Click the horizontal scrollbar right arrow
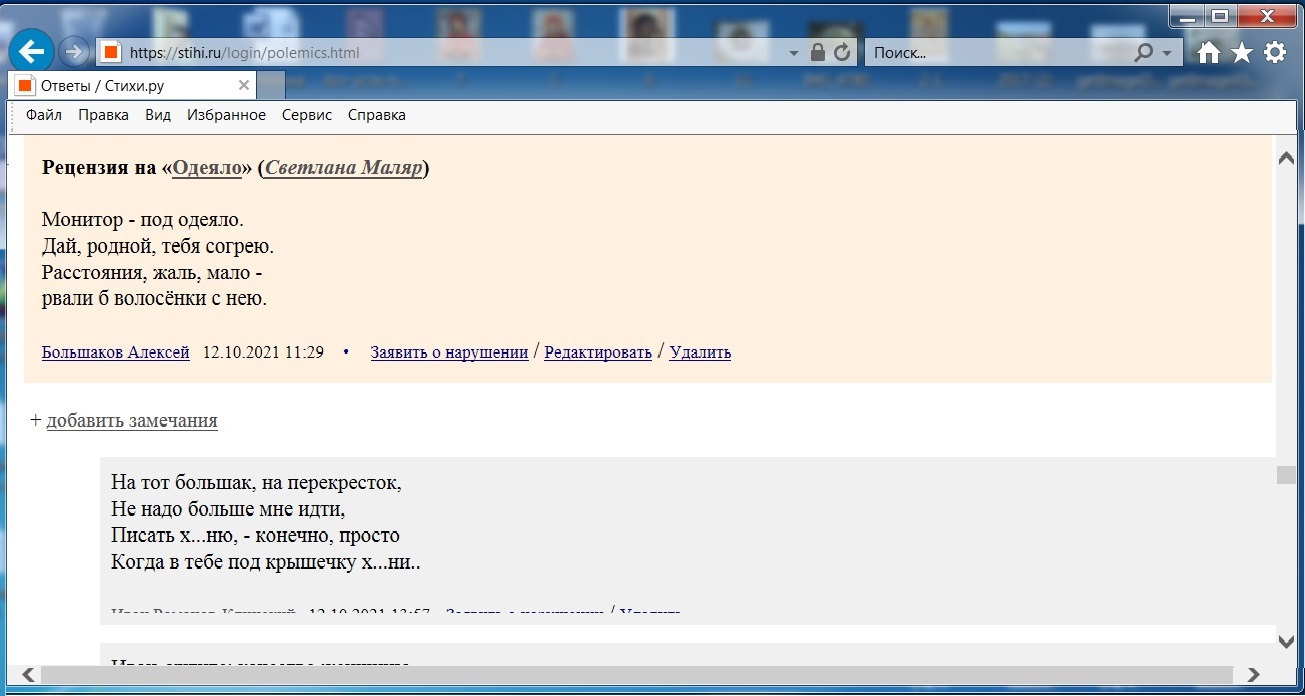1305x696 pixels. 1253,675
